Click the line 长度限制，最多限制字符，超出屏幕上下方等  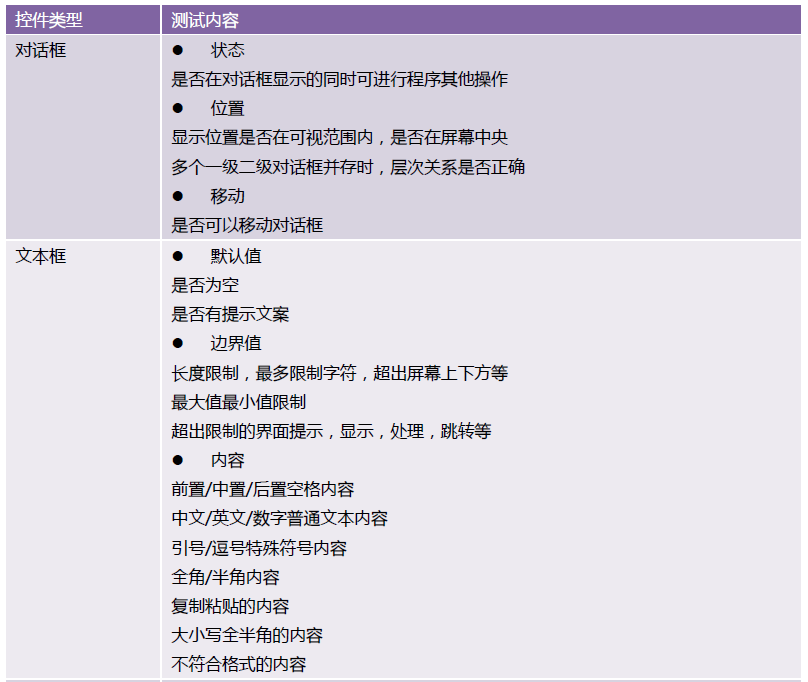point(340,373)
